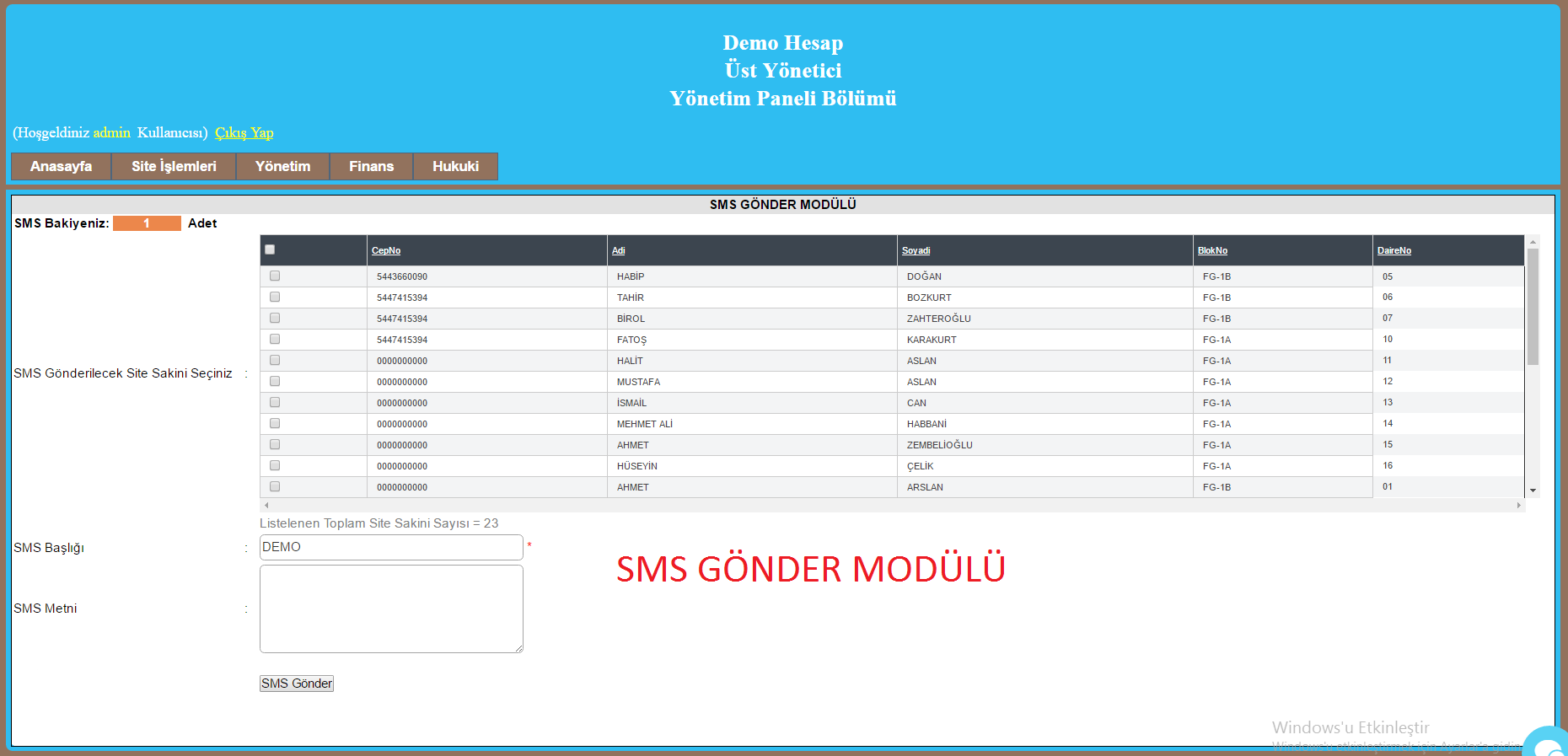
Task: Open the Yönetim menu
Action: click(x=282, y=166)
